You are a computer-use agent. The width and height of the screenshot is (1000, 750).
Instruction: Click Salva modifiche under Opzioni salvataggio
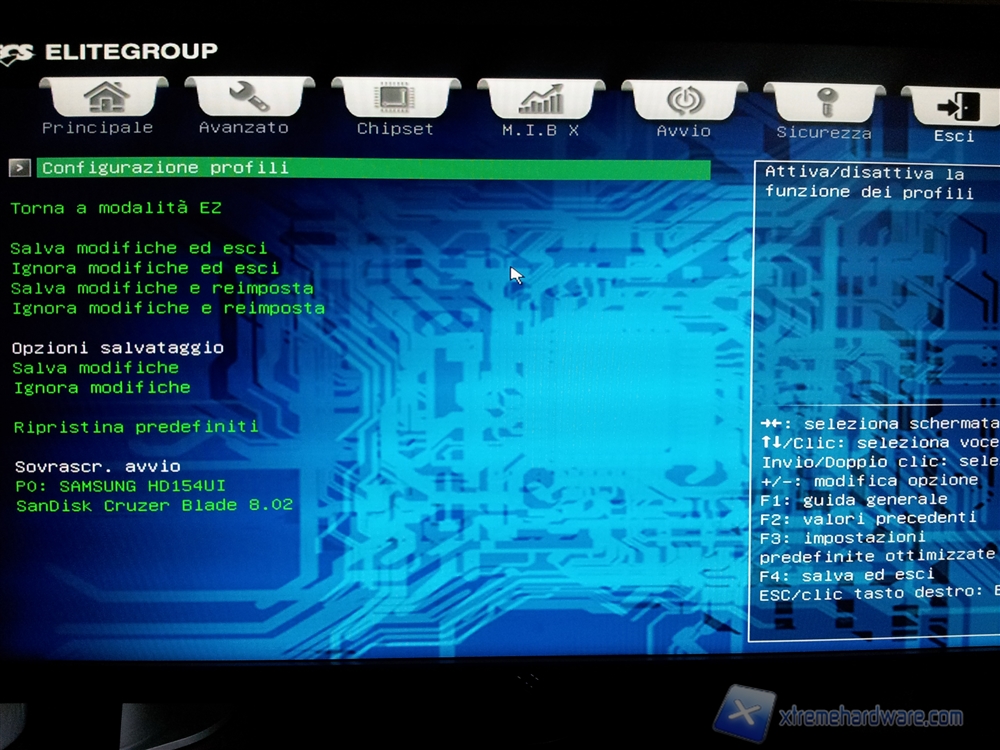[x=96, y=367]
